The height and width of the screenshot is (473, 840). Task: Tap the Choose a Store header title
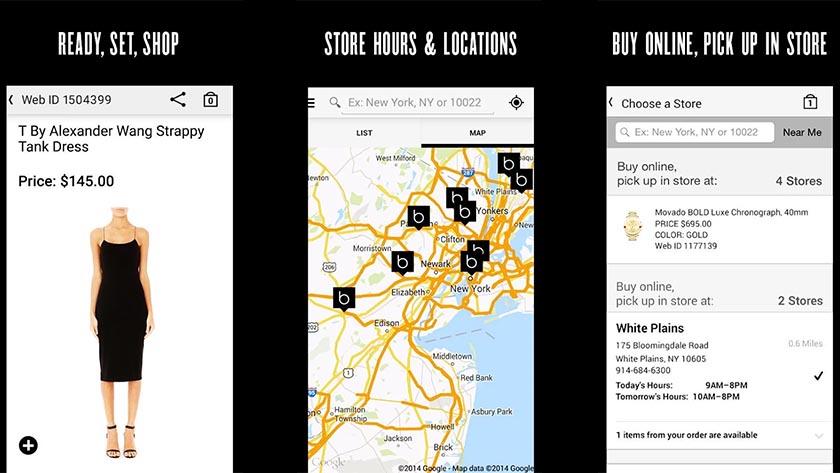[661, 103]
